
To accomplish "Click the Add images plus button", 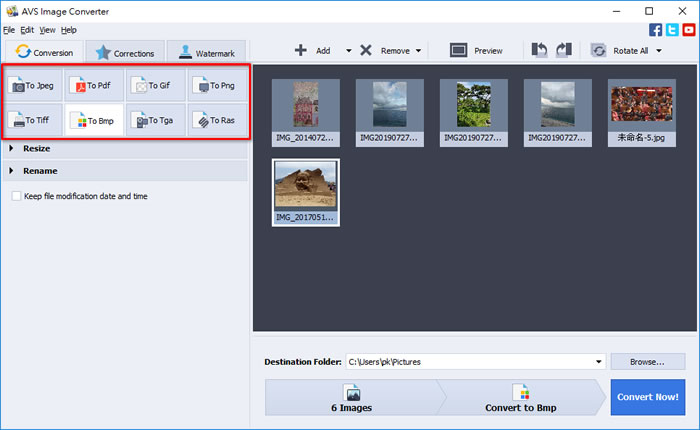I will tap(312, 50).
